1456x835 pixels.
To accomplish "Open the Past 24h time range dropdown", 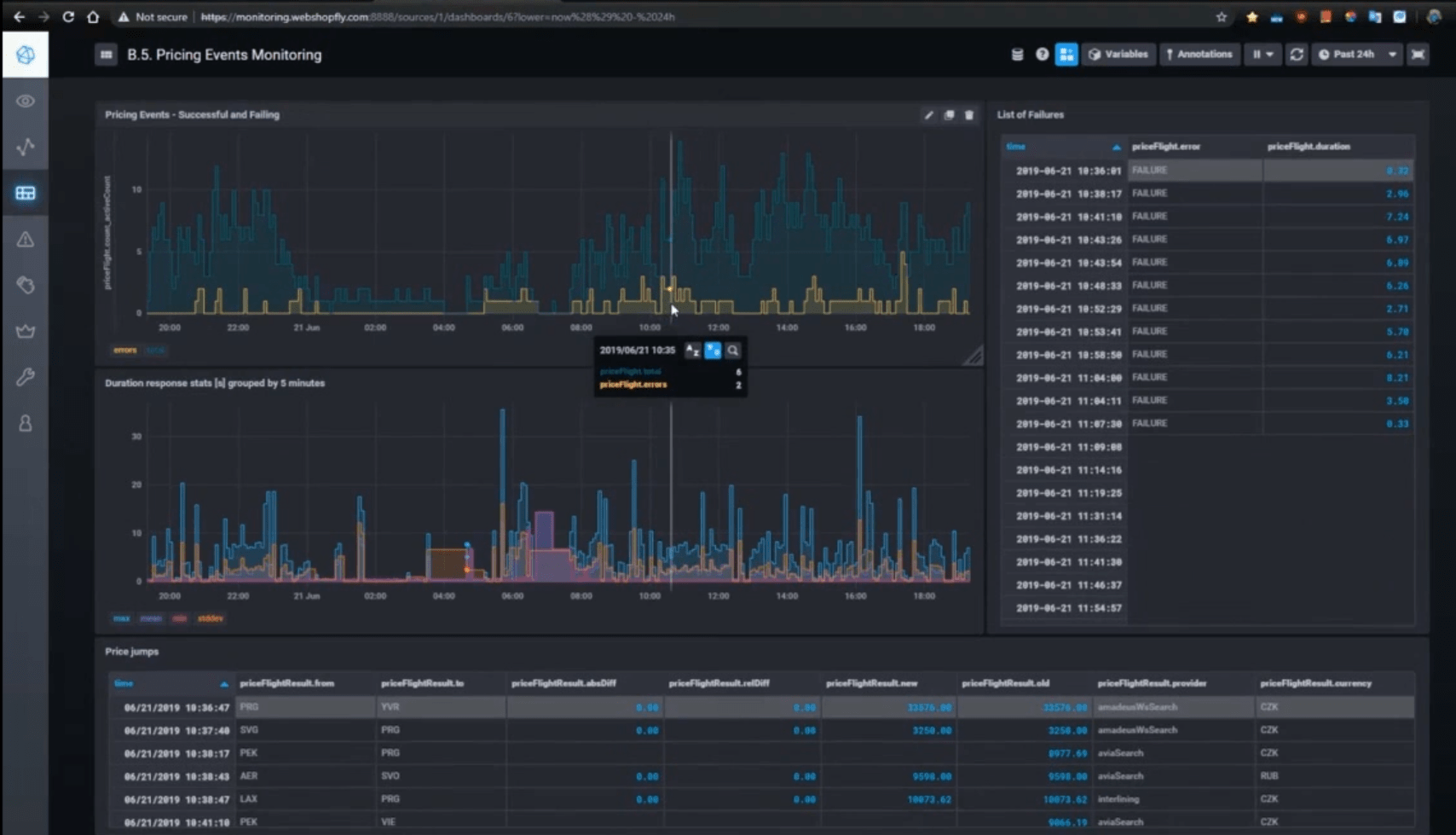I will pos(1351,54).
